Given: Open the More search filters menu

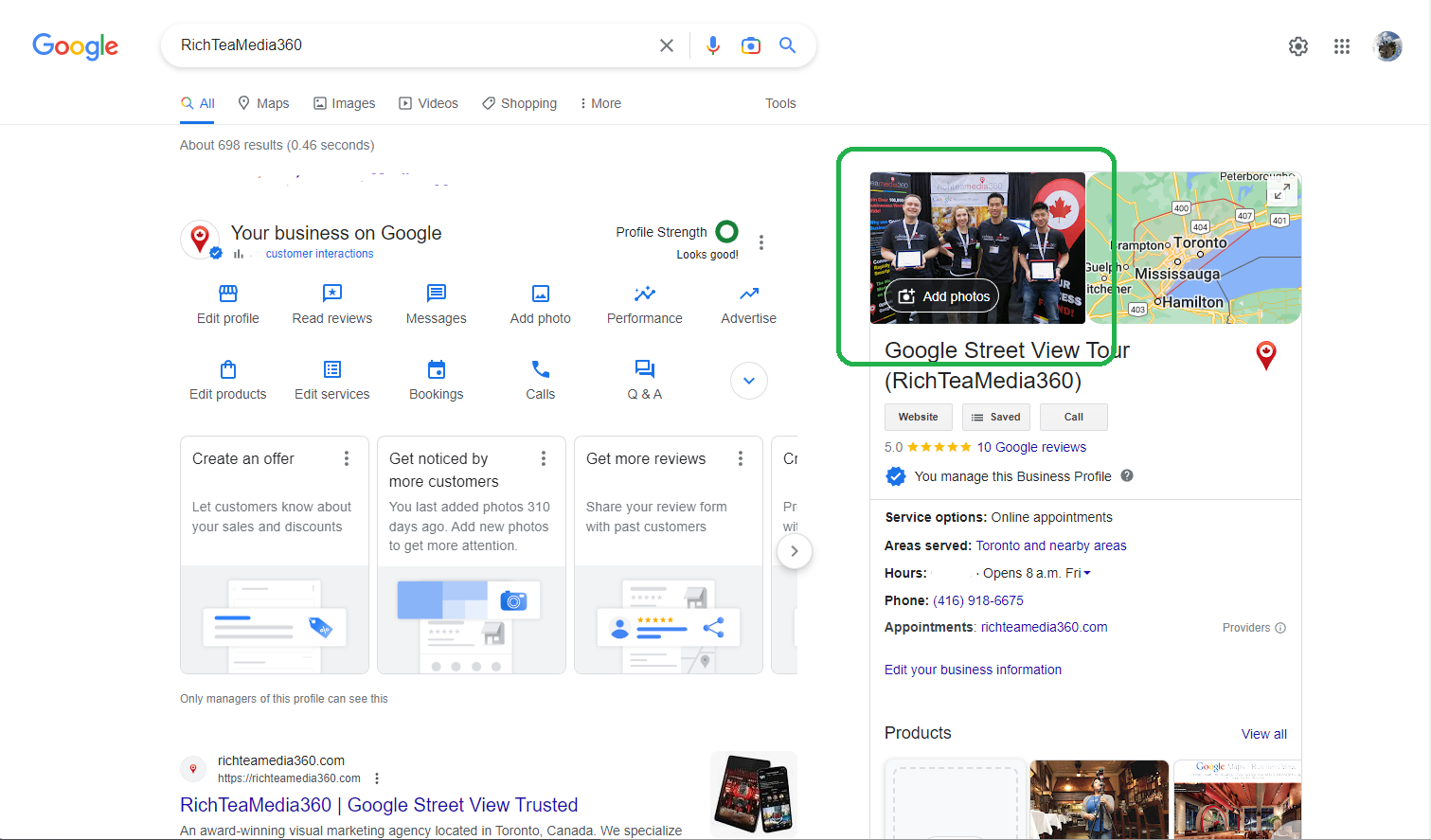Looking at the screenshot, I should point(600,103).
